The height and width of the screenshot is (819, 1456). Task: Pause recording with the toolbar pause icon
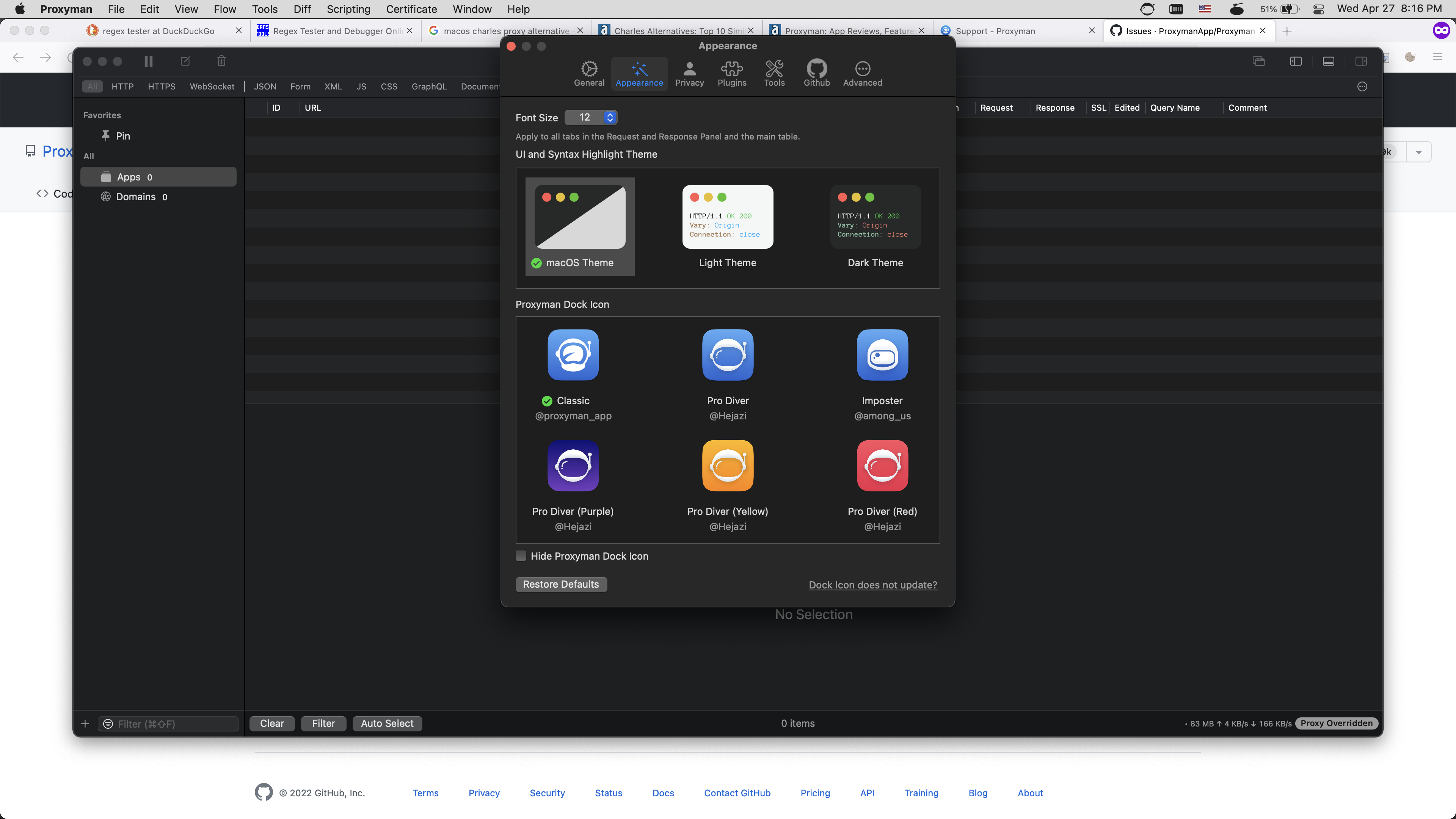coord(148,61)
